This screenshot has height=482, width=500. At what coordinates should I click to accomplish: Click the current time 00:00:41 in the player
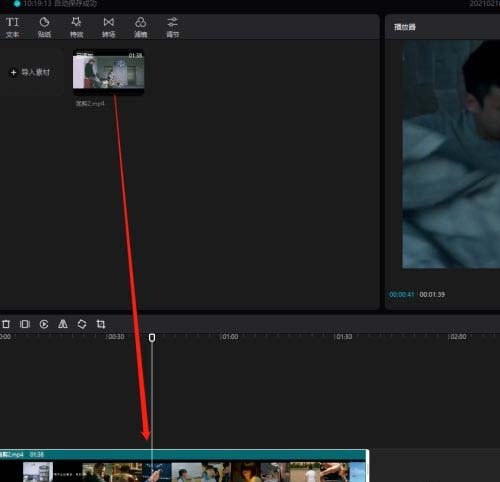click(401, 295)
